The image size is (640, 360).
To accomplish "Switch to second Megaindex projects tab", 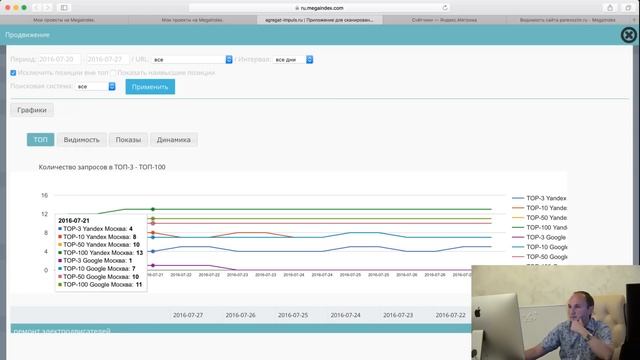I will point(192,20).
